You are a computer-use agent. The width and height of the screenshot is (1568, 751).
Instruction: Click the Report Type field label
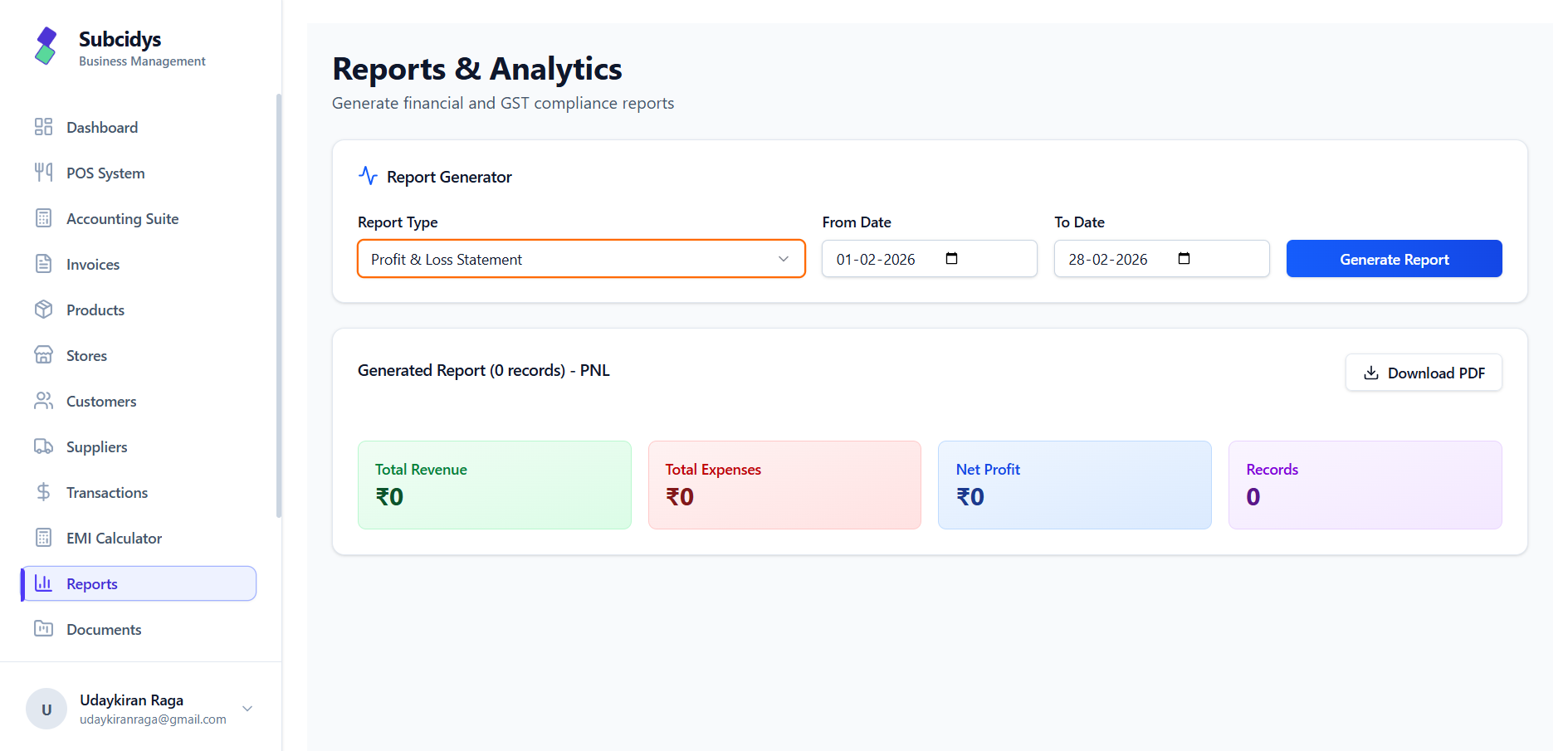pos(398,222)
